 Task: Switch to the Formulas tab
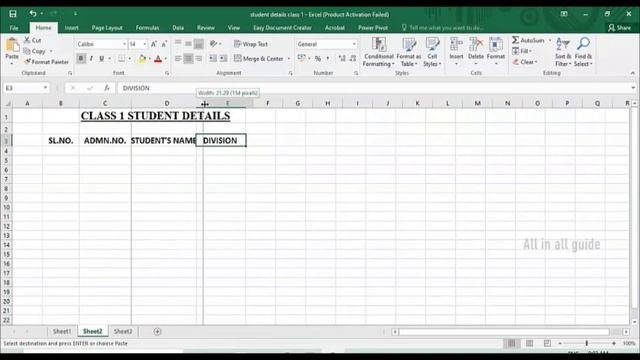[147, 28]
